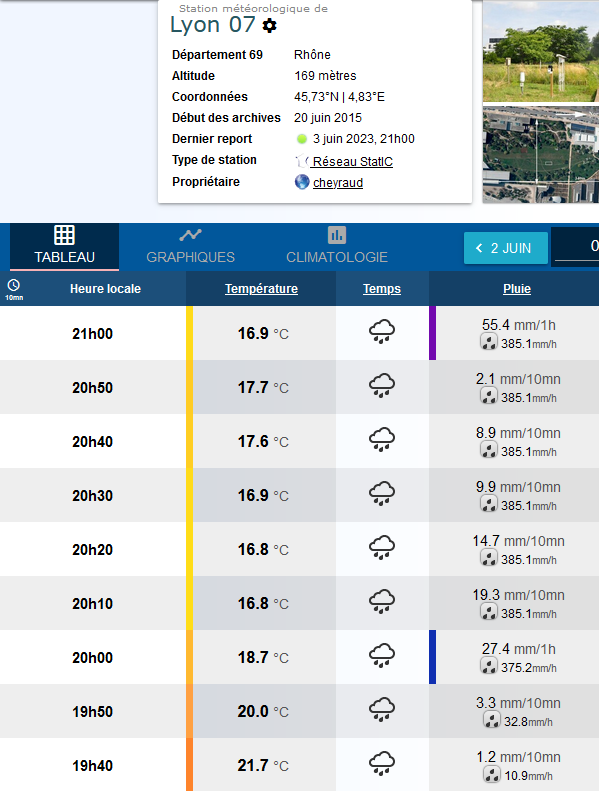Click the green status dot beside Dernier report
The width and height of the screenshot is (599, 791).
click(x=302, y=139)
